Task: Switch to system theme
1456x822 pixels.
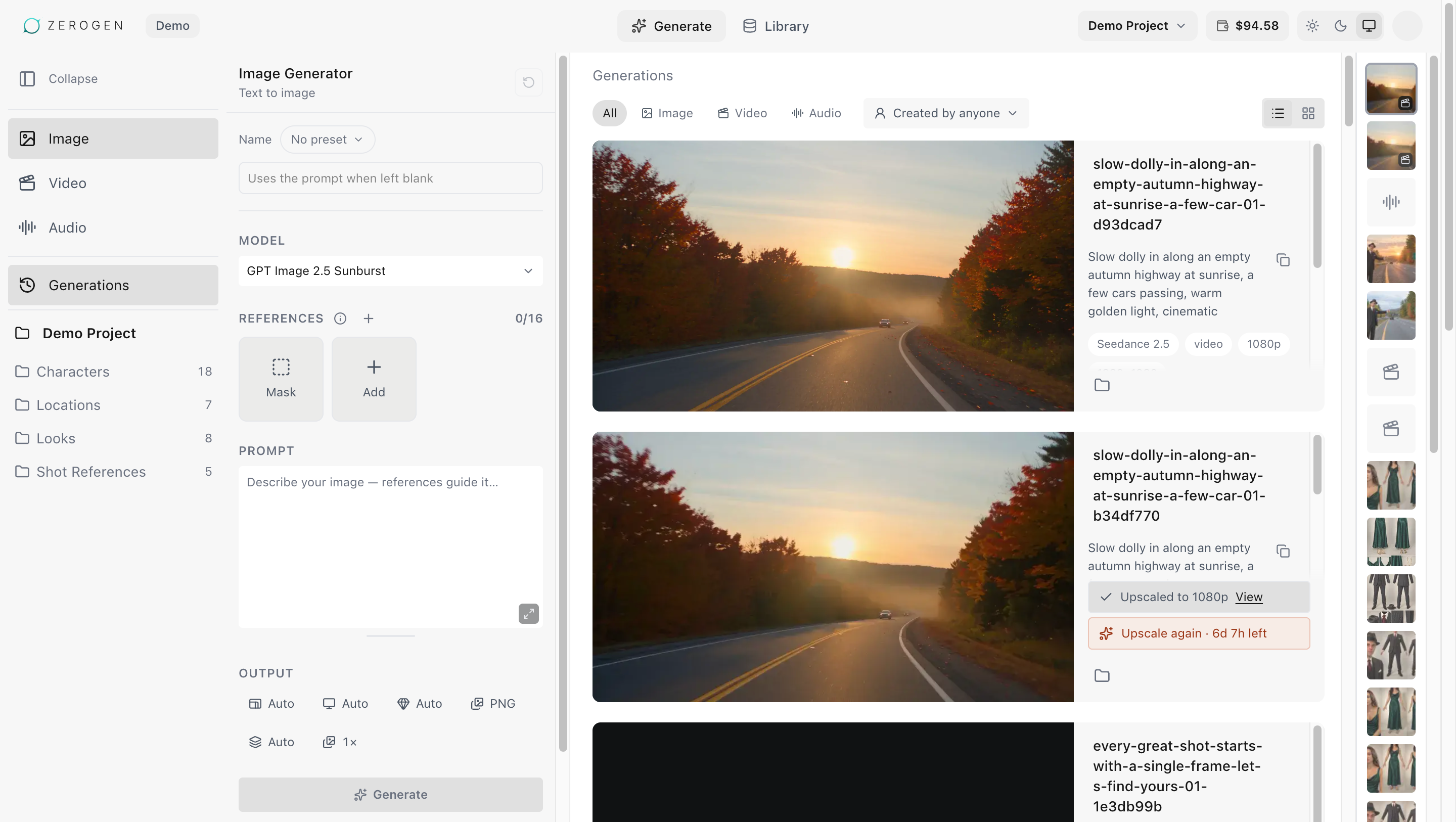Action: click(x=1370, y=26)
